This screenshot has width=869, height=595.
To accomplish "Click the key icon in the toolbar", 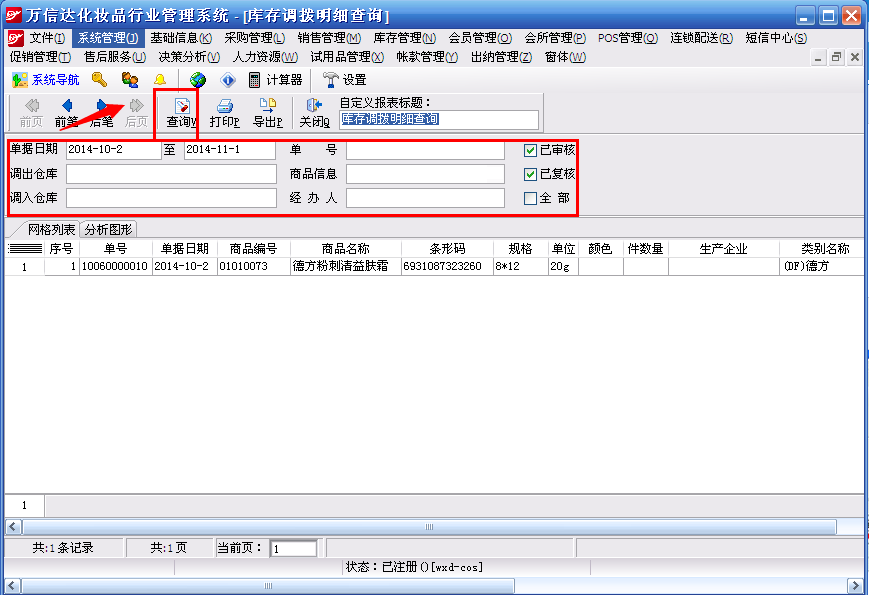I will tap(99, 80).
